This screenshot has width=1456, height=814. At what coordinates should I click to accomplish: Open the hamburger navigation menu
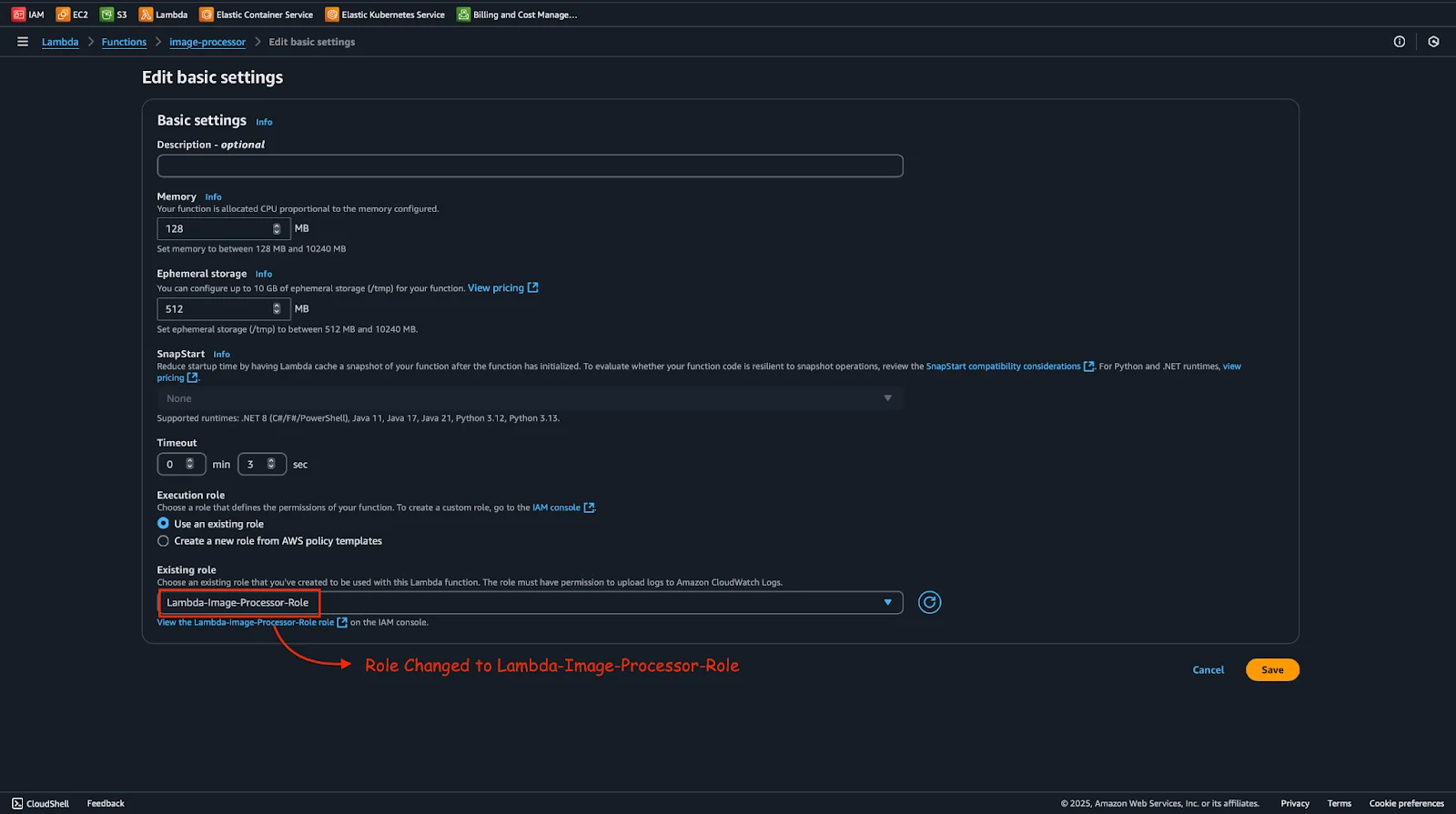[23, 42]
